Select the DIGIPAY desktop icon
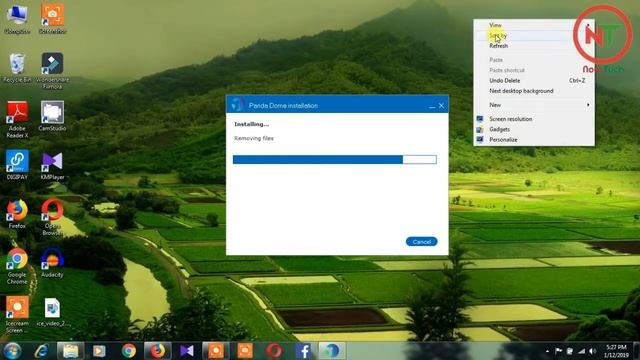The image size is (640, 360). coord(17,165)
